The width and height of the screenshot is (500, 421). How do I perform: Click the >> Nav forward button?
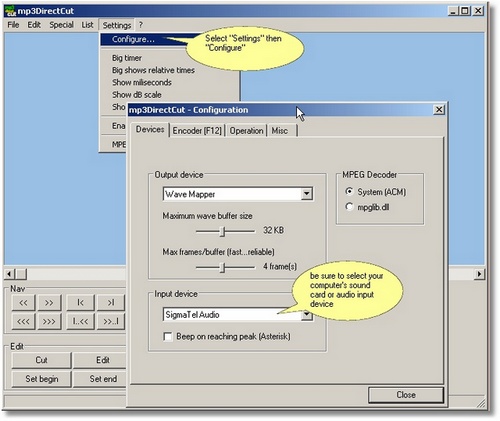(49, 303)
